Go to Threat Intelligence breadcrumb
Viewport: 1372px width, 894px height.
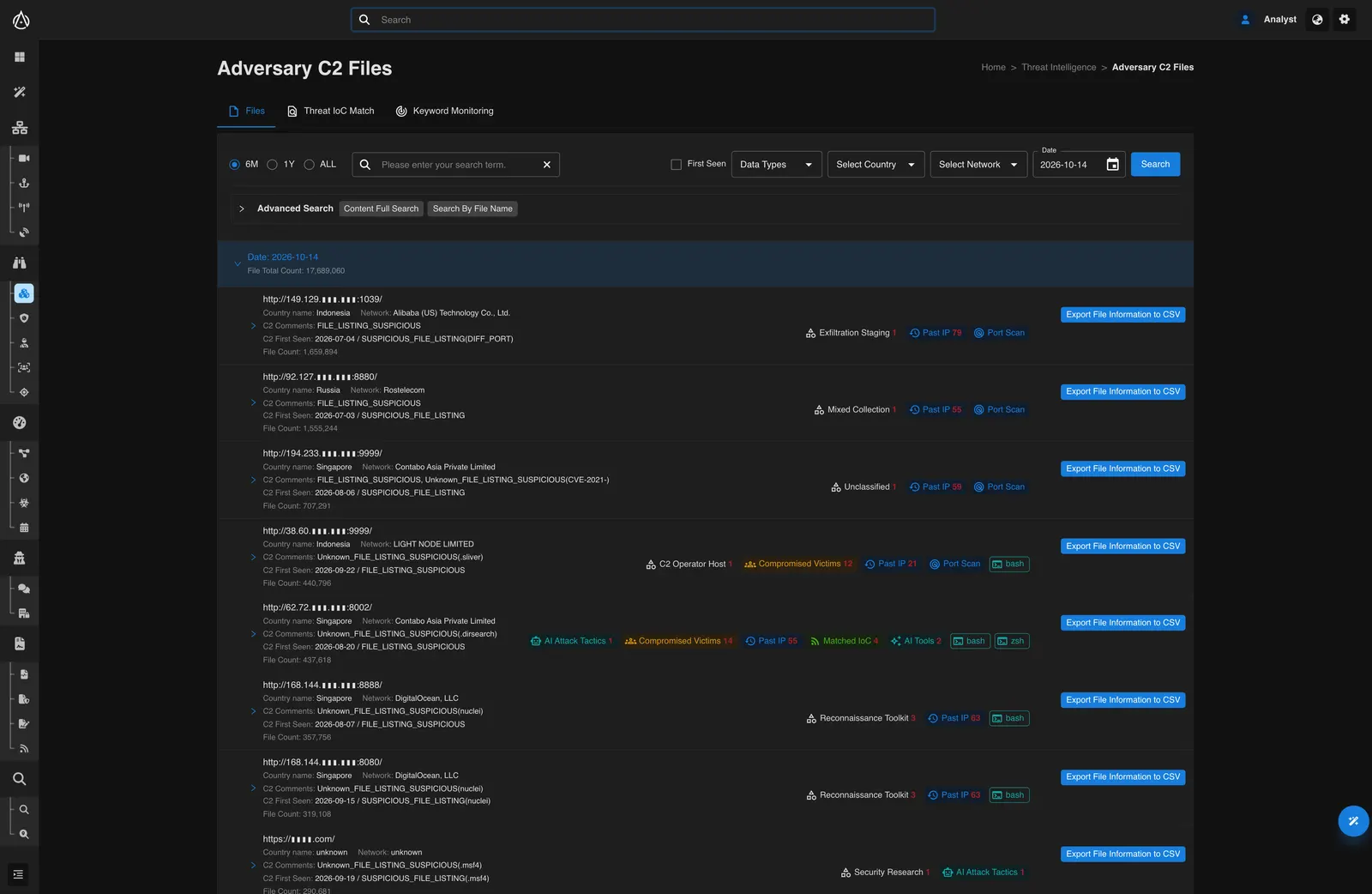pyautogui.click(x=1058, y=67)
